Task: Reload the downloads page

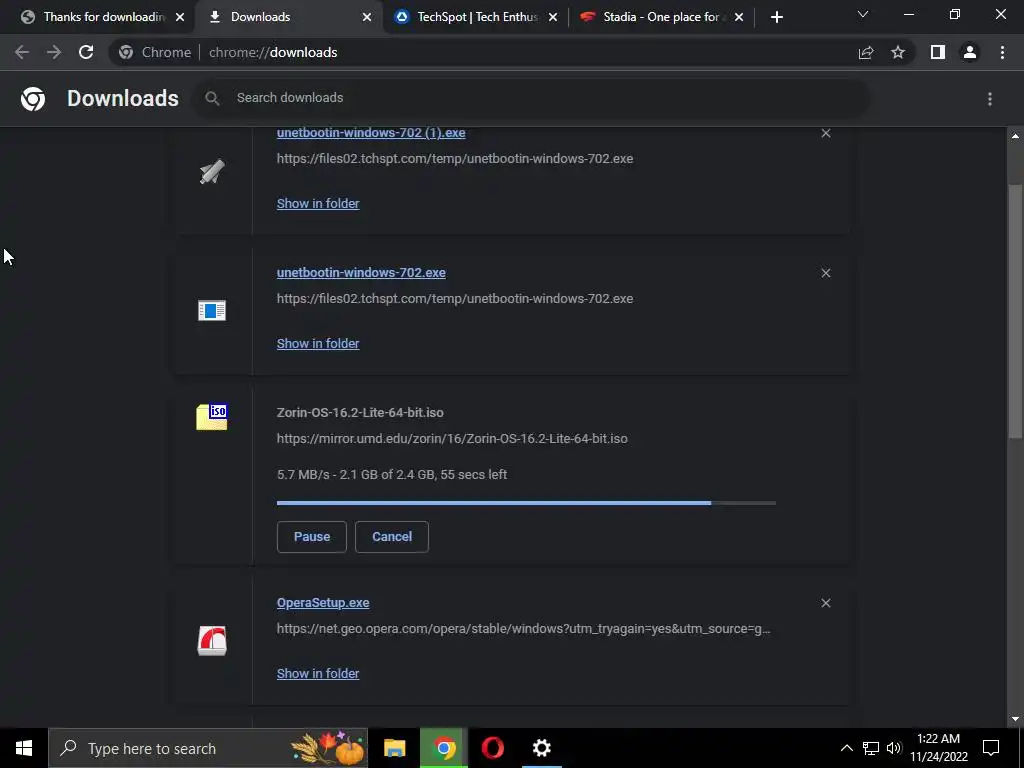Action: pos(86,52)
